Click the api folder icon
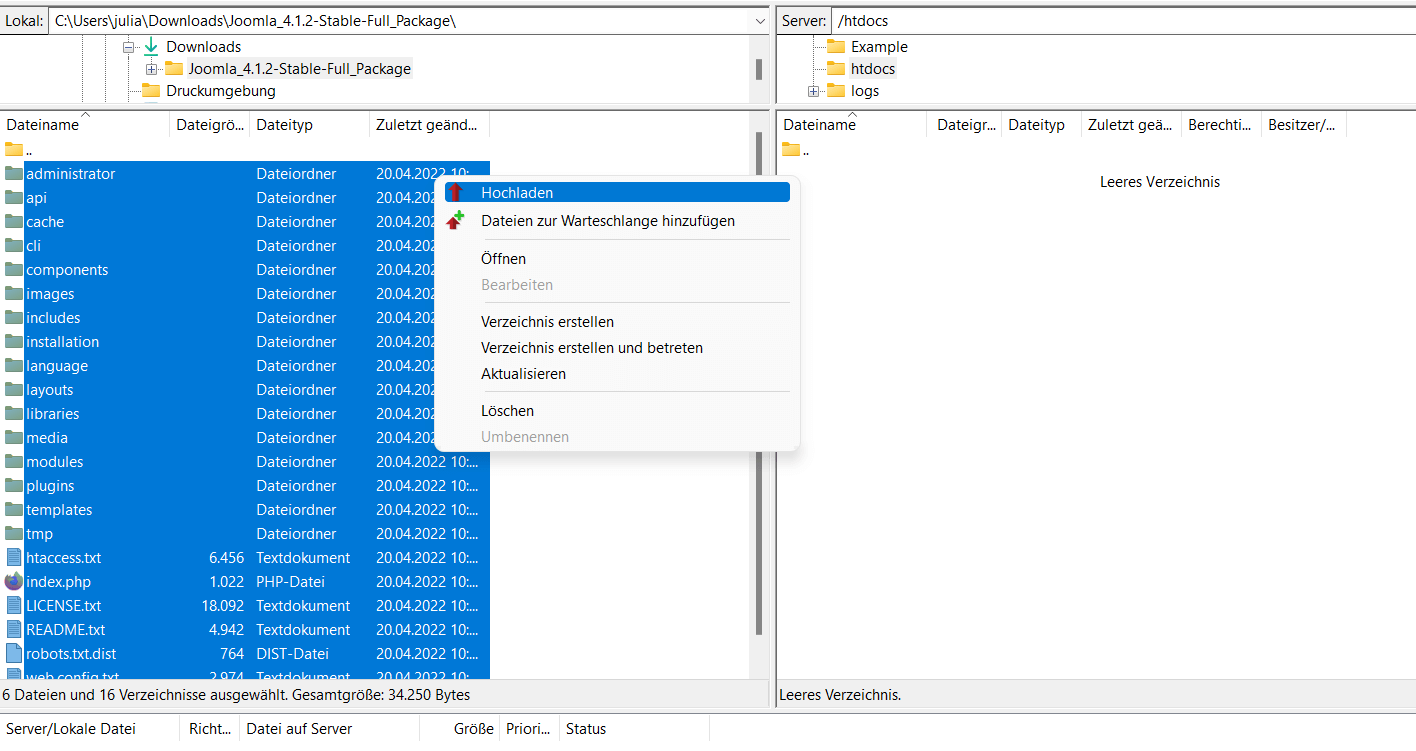Viewport: 1416px width, 751px height. (x=14, y=197)
